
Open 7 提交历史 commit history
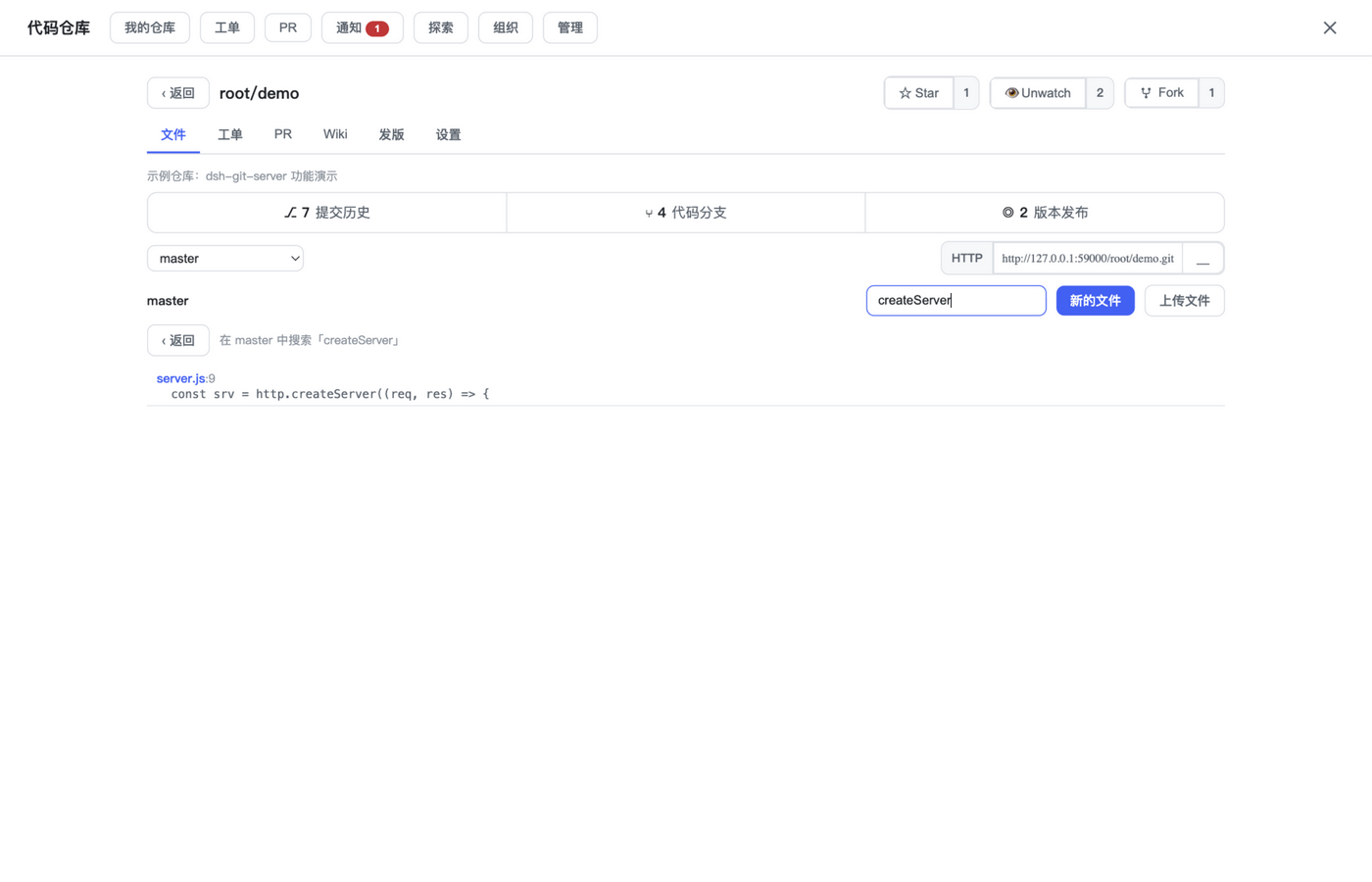coord(327,213)
